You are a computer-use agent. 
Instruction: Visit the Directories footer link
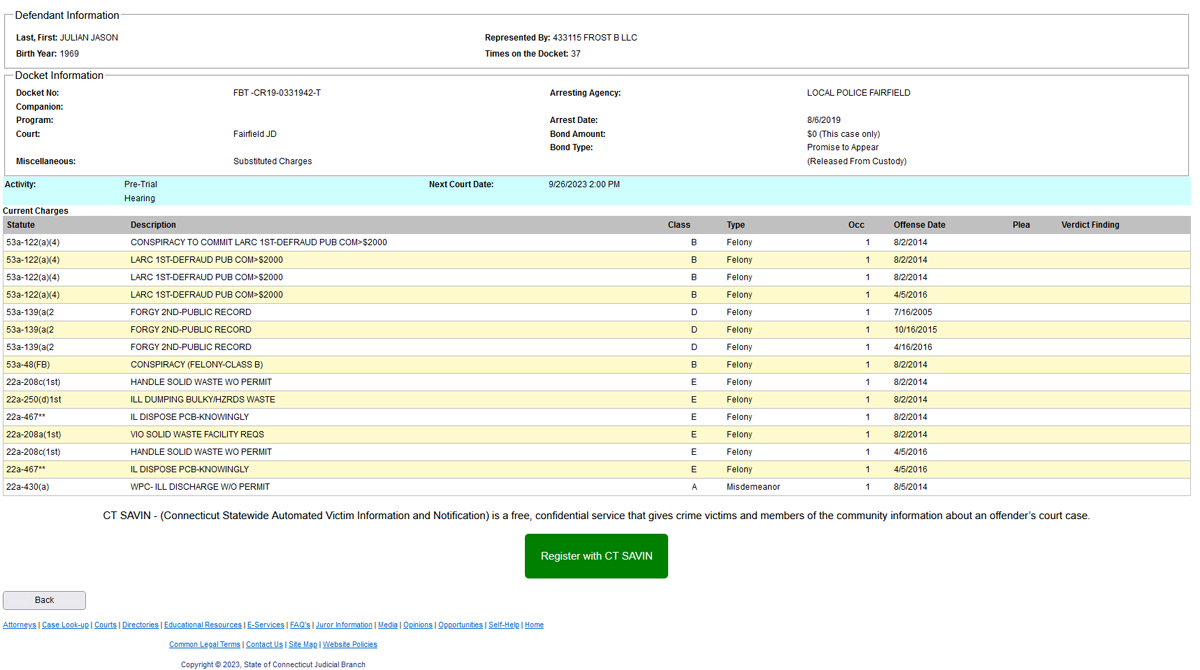click(140, 625)
